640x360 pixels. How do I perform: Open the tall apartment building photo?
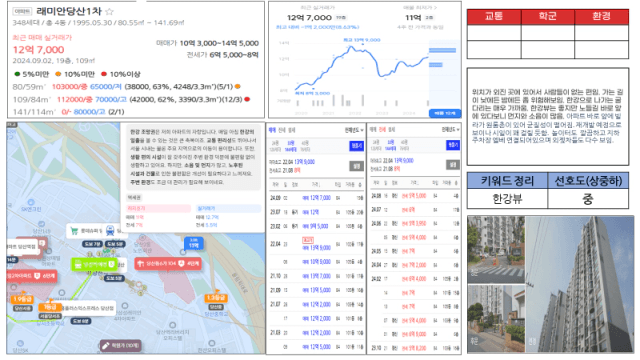[579, 284]
